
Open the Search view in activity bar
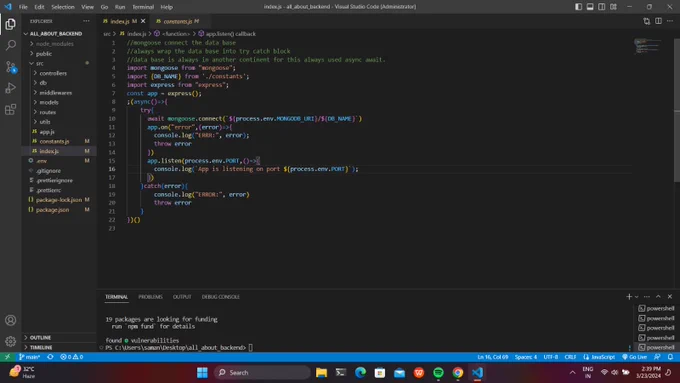(x=11, y=45)
